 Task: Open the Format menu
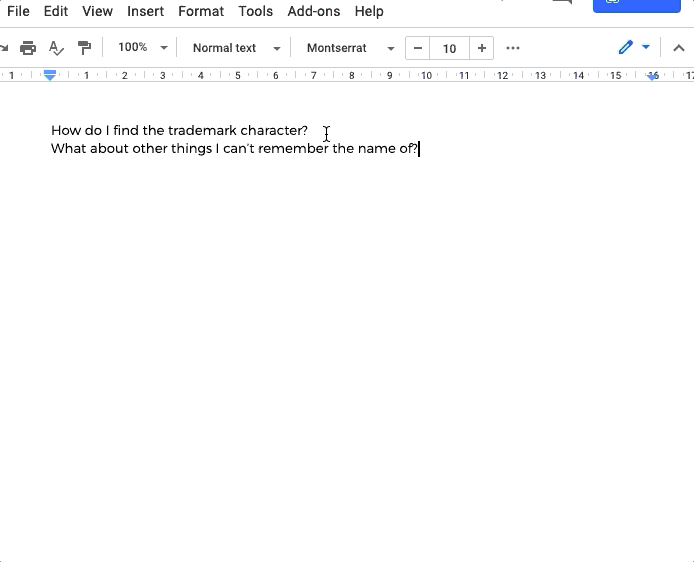coord(201,11)
